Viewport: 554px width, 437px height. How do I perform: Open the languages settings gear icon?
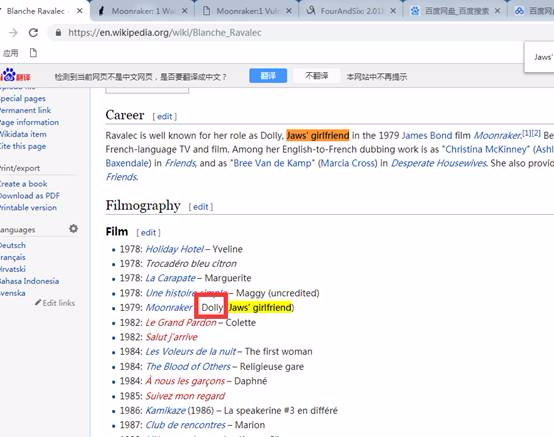tap(73, 229)
